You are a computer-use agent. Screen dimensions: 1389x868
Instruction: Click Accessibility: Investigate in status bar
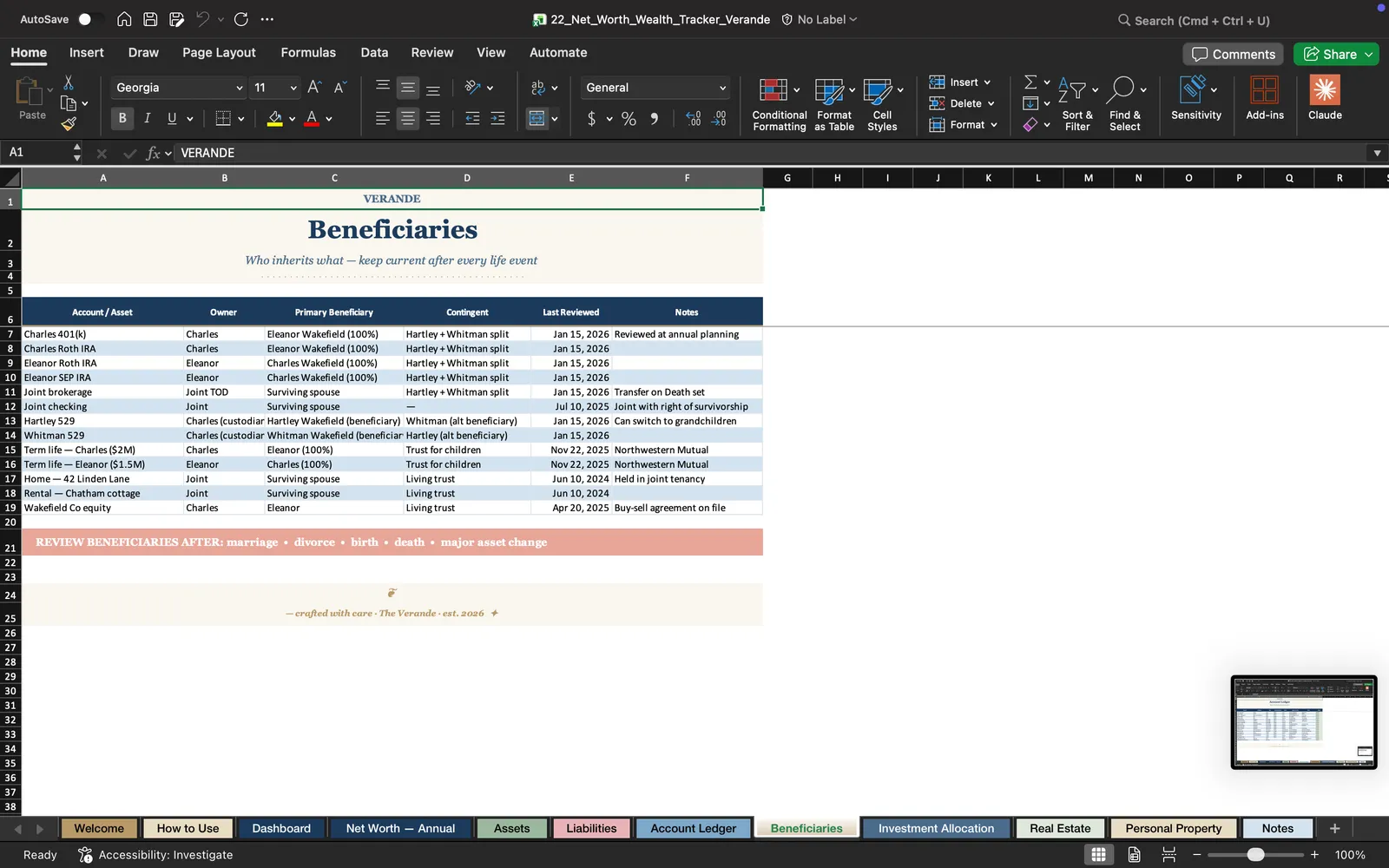(x=156, y=855)
